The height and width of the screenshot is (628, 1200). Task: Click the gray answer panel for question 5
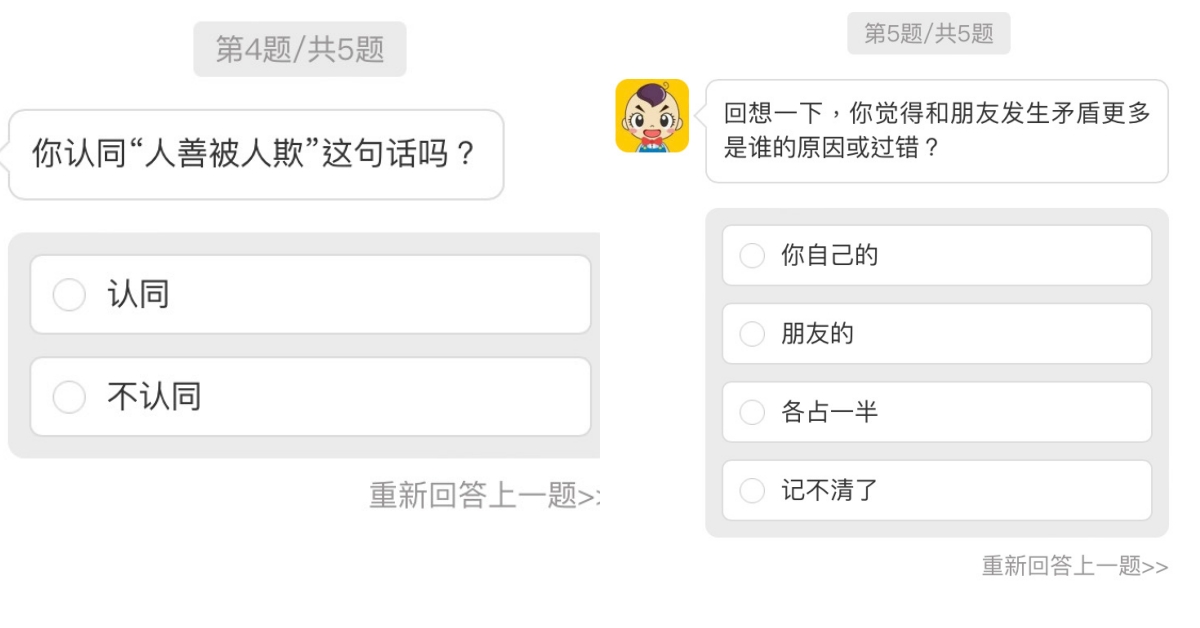point(937,527)
